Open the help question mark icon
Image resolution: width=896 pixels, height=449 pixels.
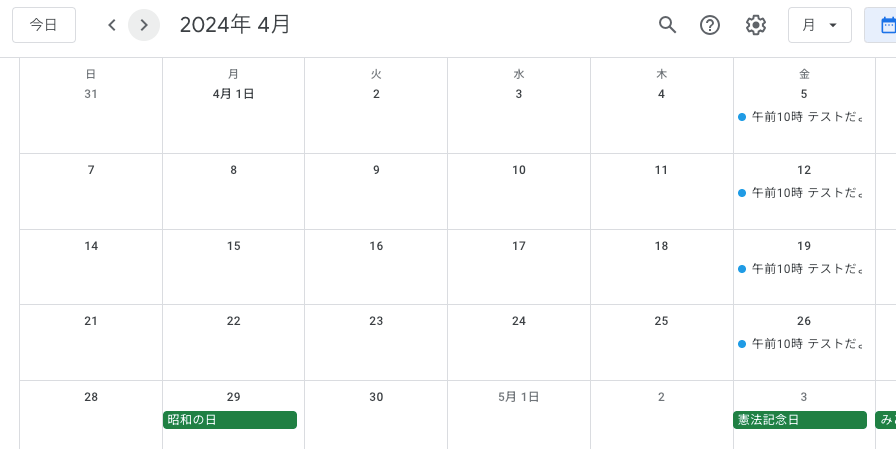[710, 25]
